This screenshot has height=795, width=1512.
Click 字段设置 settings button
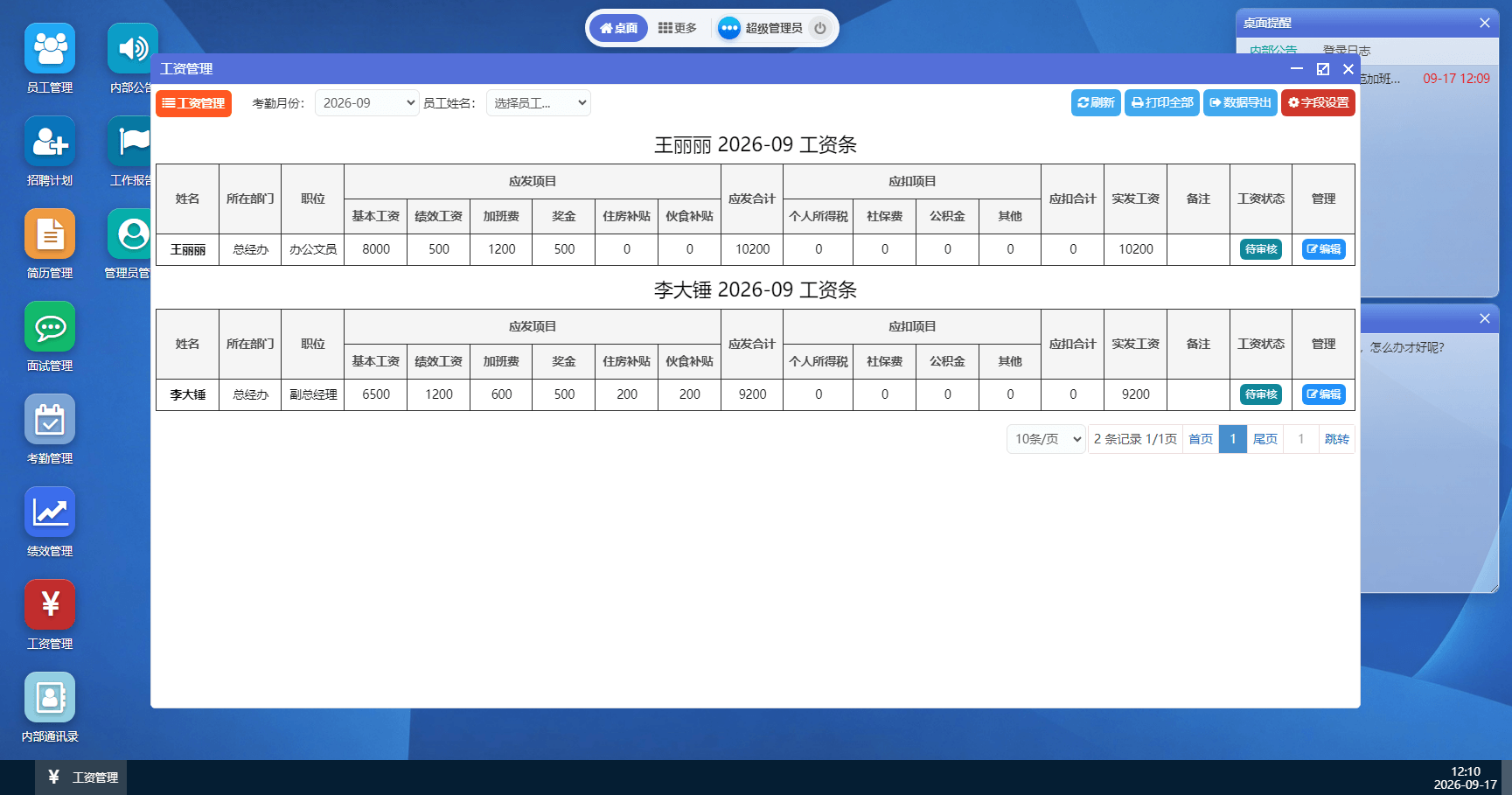point(1318,103)
